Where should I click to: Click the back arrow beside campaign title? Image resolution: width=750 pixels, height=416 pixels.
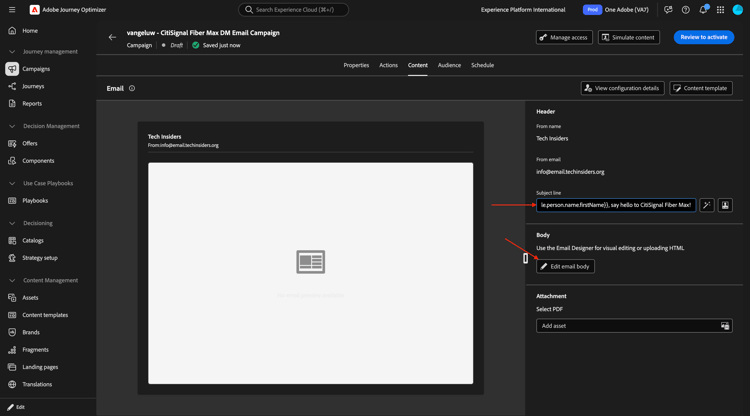coord(112,37)
